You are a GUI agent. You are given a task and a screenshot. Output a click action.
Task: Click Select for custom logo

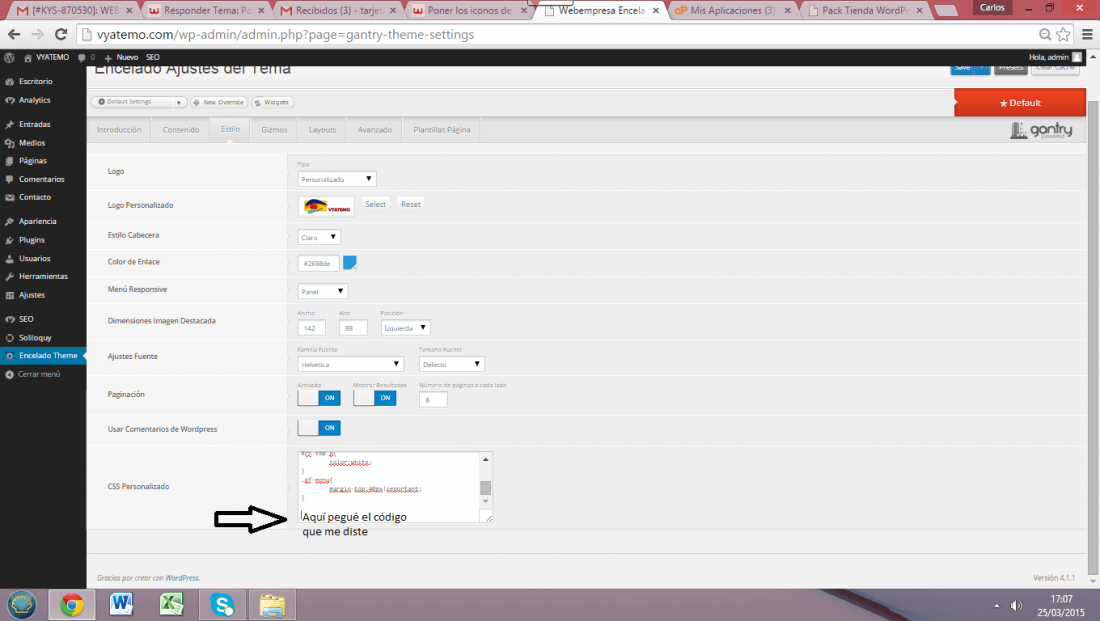tap(375, 204)
